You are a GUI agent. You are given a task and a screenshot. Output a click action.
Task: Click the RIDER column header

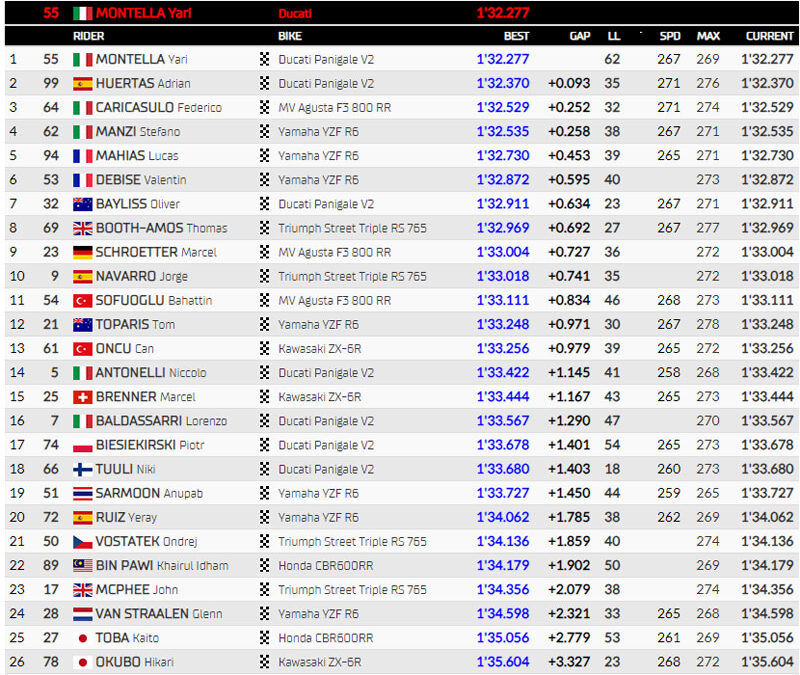coord(89,36)
